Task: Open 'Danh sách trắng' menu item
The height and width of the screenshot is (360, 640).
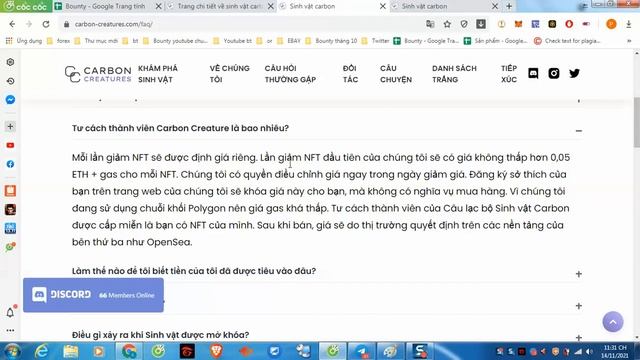Action: [x=454, y=74]
